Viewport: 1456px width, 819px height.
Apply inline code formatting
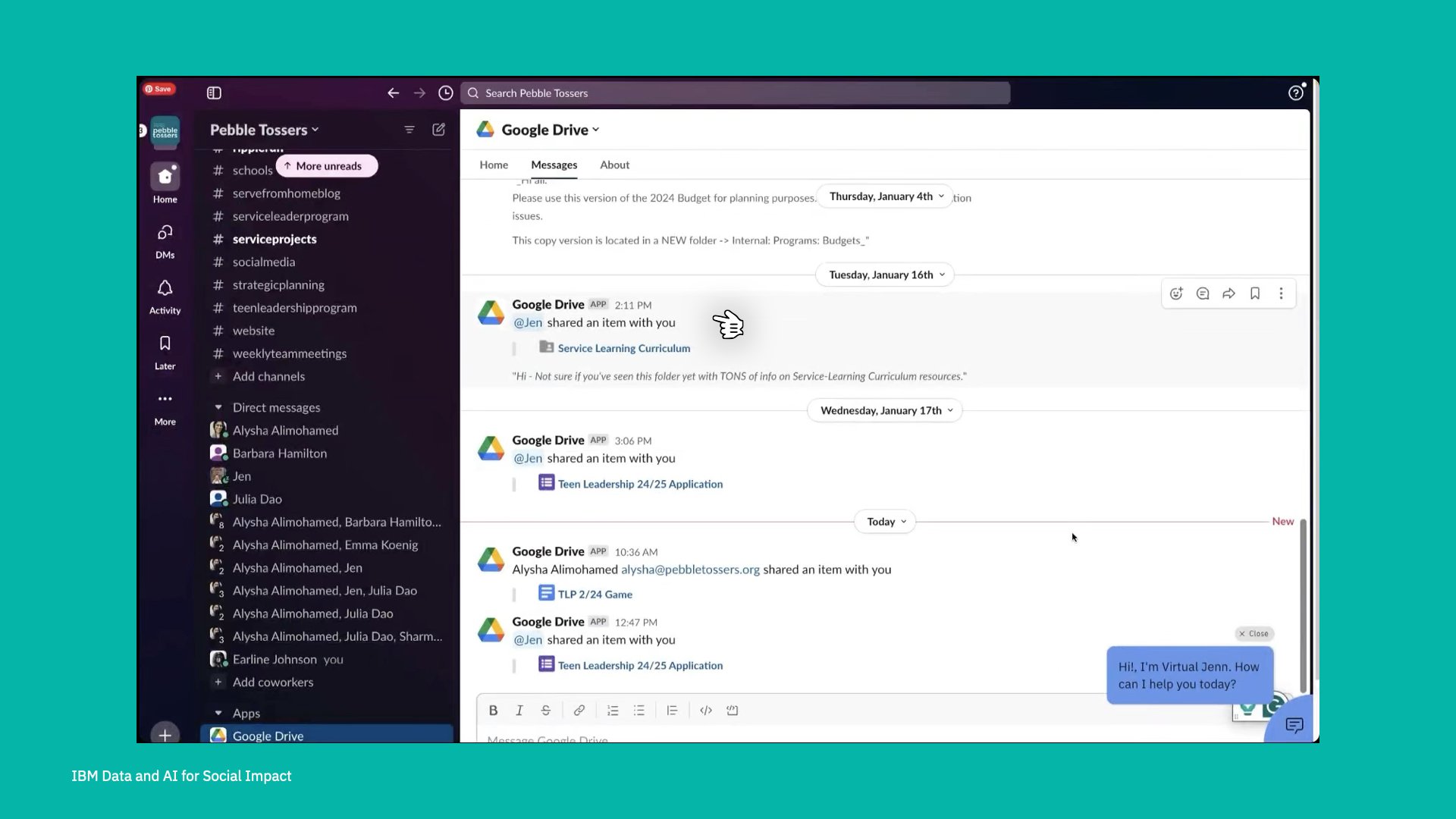point(706,711)
